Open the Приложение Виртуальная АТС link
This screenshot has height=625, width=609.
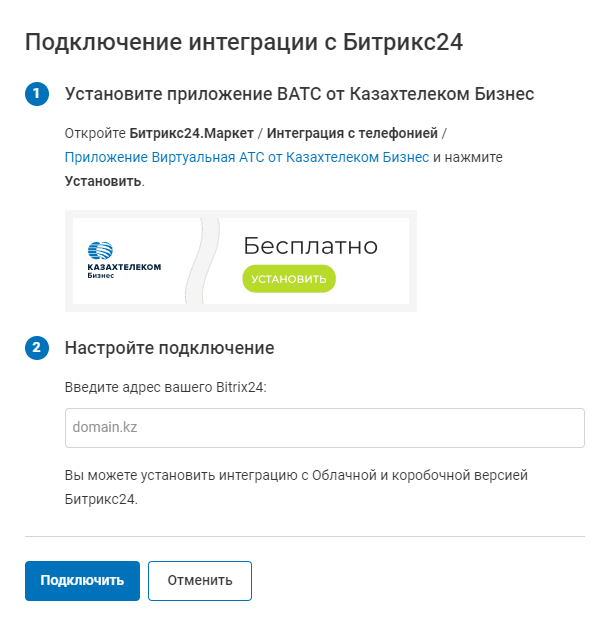pyautogui.click(x=246, y=158)
